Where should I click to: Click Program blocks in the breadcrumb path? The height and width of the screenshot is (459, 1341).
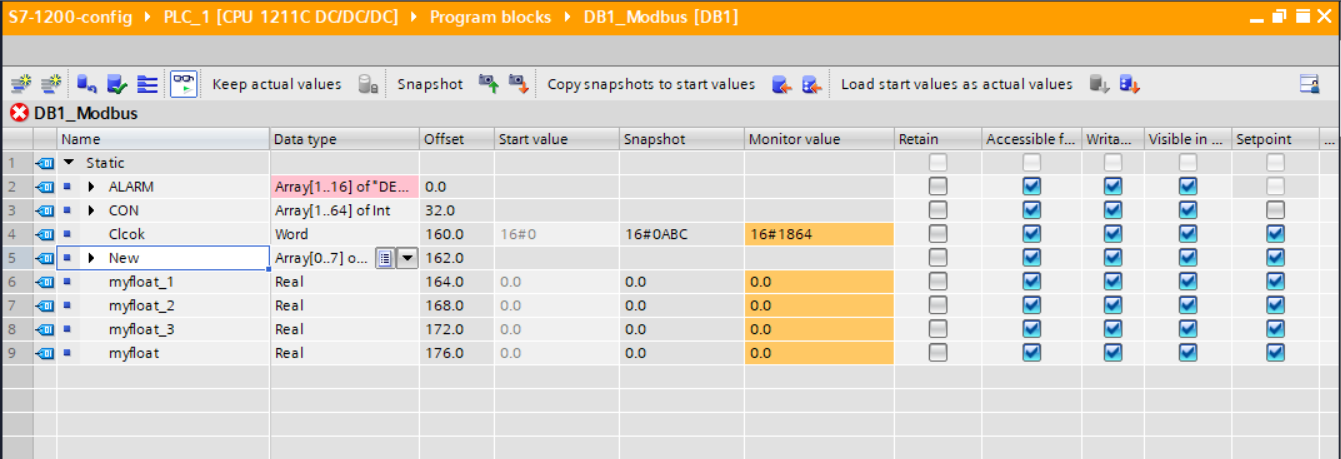point(490,18)
